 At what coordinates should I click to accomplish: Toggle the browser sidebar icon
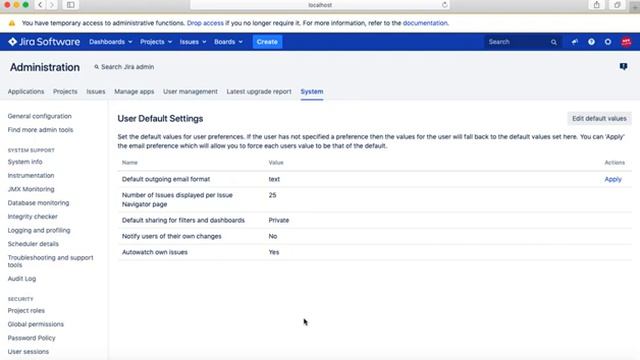tap(71, 5)
